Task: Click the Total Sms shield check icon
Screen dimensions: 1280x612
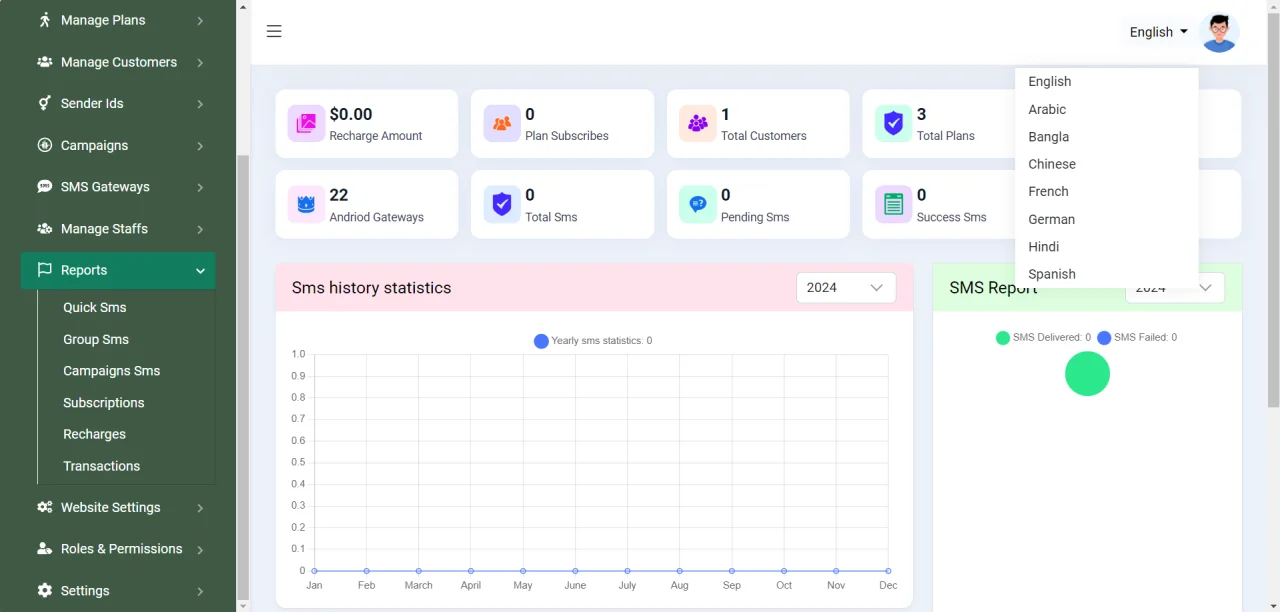Action: [502, 204]
